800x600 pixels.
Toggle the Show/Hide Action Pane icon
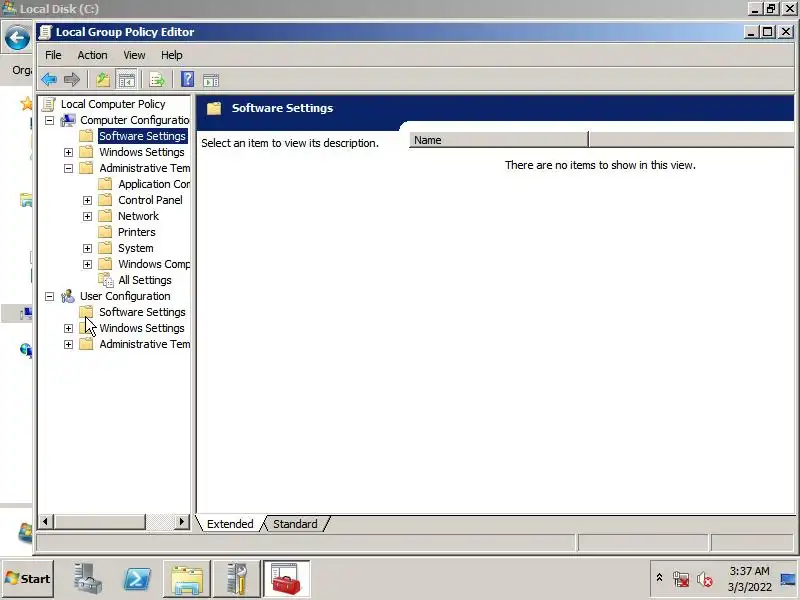[211, 80]
